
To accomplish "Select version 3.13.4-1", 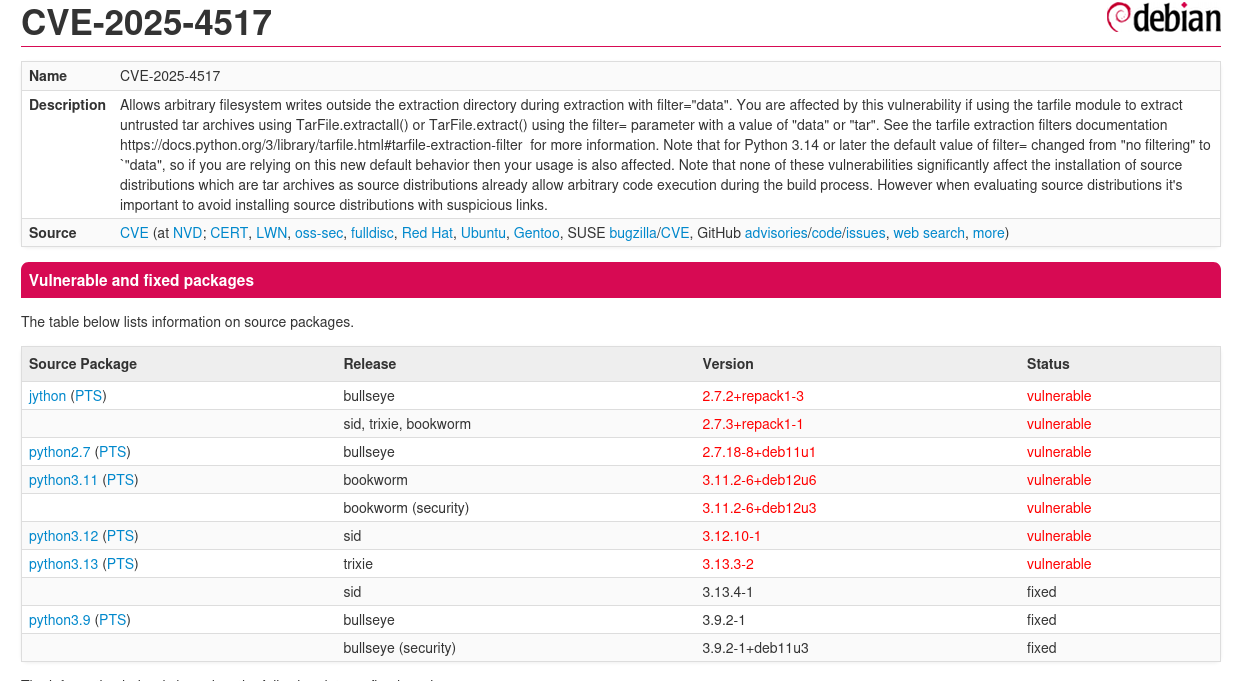I will click(728, 592).
